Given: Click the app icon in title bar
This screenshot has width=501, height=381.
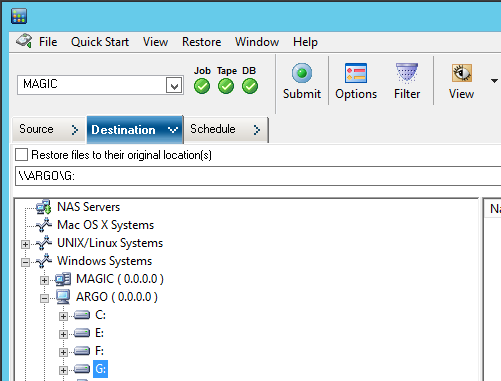Looking at the screenshot, I should (x=19, y=16).
